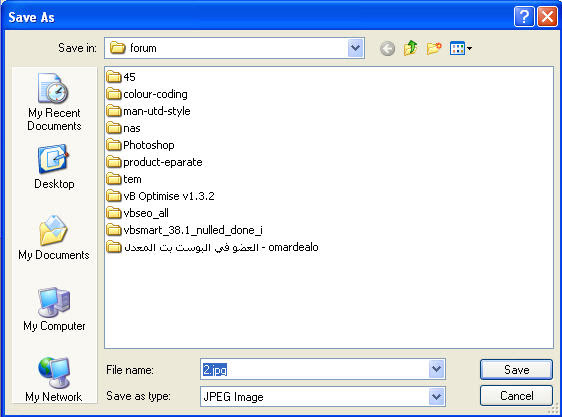The height and width of the screenshot is (417, 562).
Task: Click the Cancel button
Action: (x=516, y=396)
